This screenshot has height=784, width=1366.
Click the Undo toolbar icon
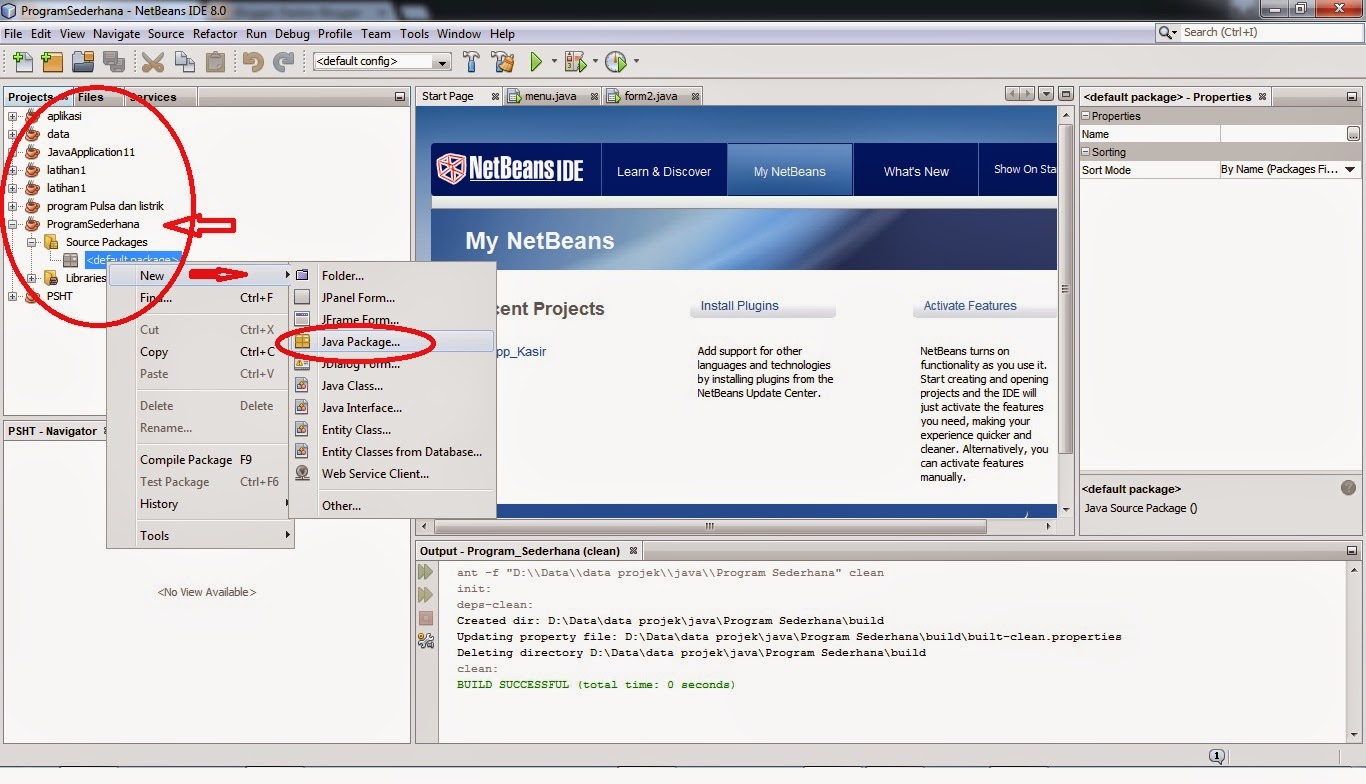[253, 62]
